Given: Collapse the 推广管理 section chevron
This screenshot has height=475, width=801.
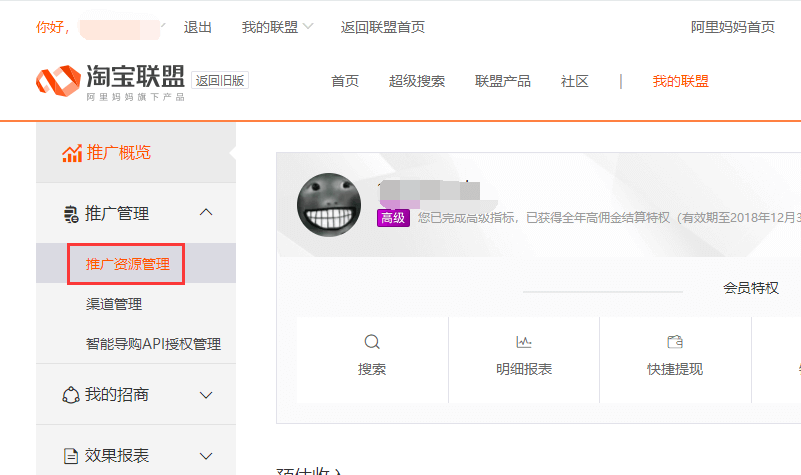Looking at the screenshot, I should [206, 213].
